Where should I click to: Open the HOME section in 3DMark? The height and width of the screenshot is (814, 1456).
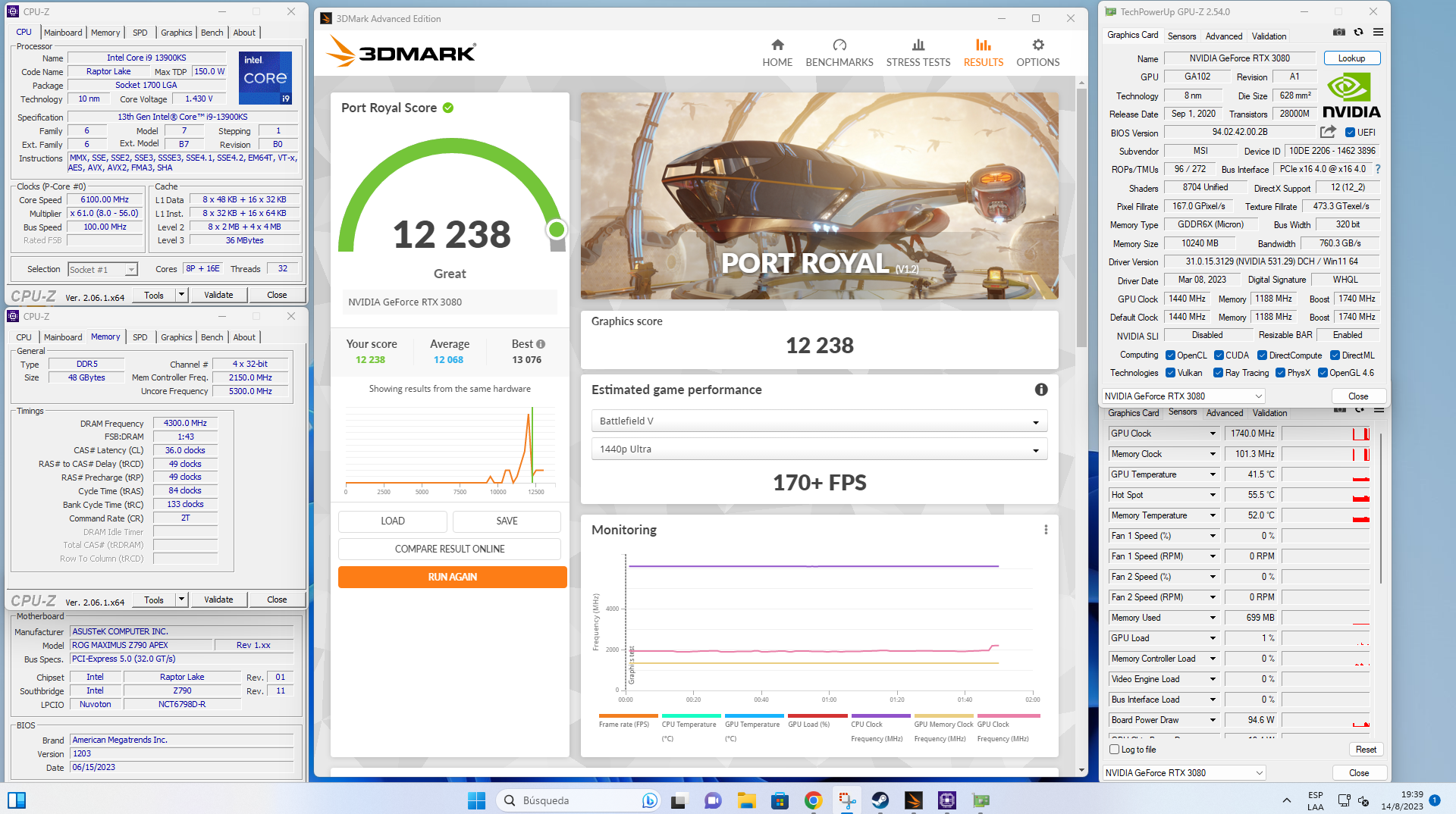(x=777, y=53)
